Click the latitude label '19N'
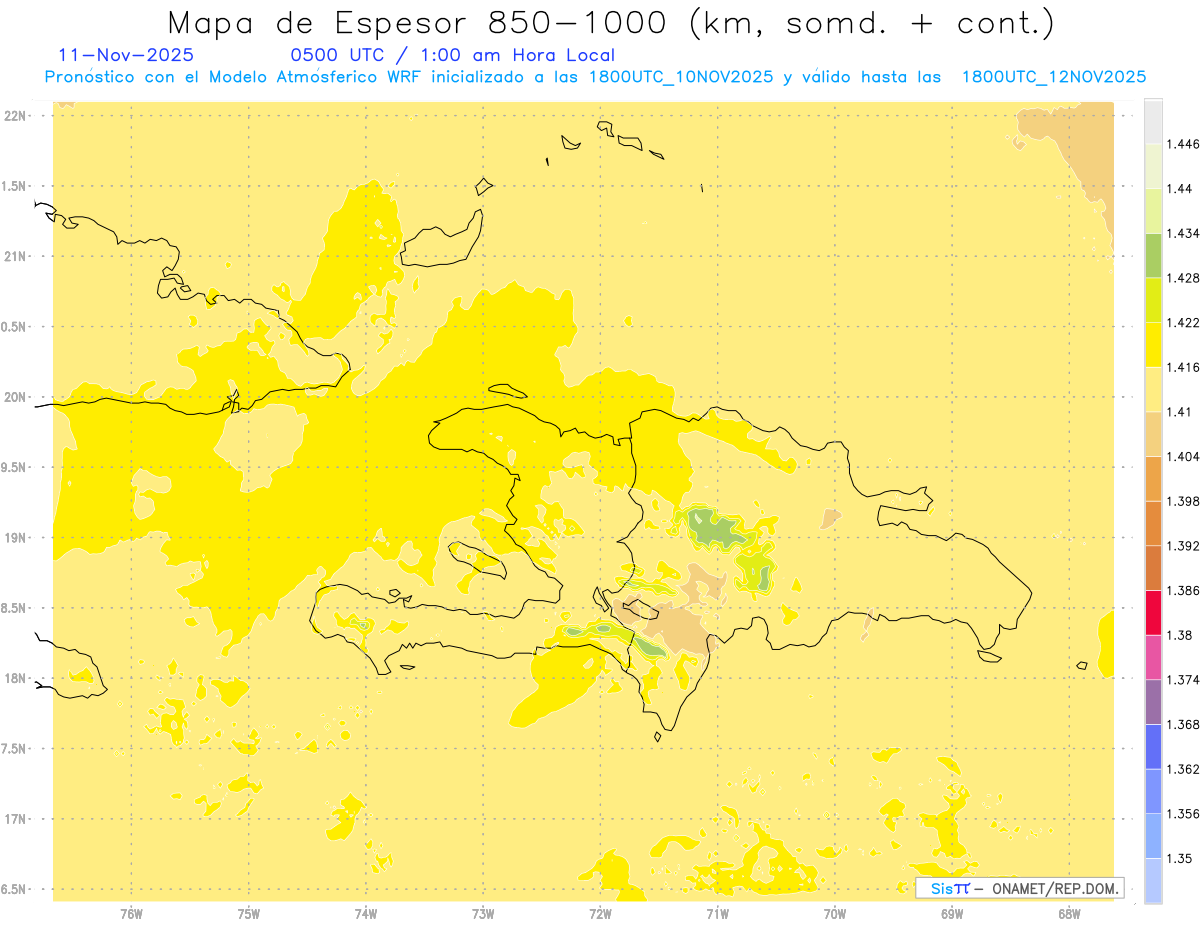The width and height of the screenshot is (1200, 927). click(15, 538)
